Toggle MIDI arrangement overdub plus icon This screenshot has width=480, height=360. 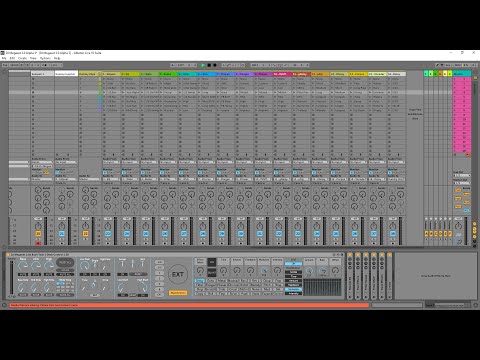(224, 65)
